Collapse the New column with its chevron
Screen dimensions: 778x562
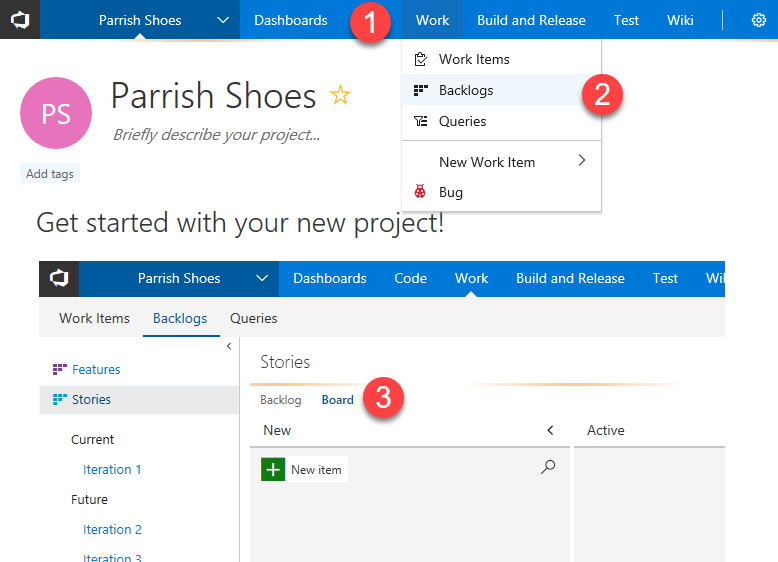[550, 430]
